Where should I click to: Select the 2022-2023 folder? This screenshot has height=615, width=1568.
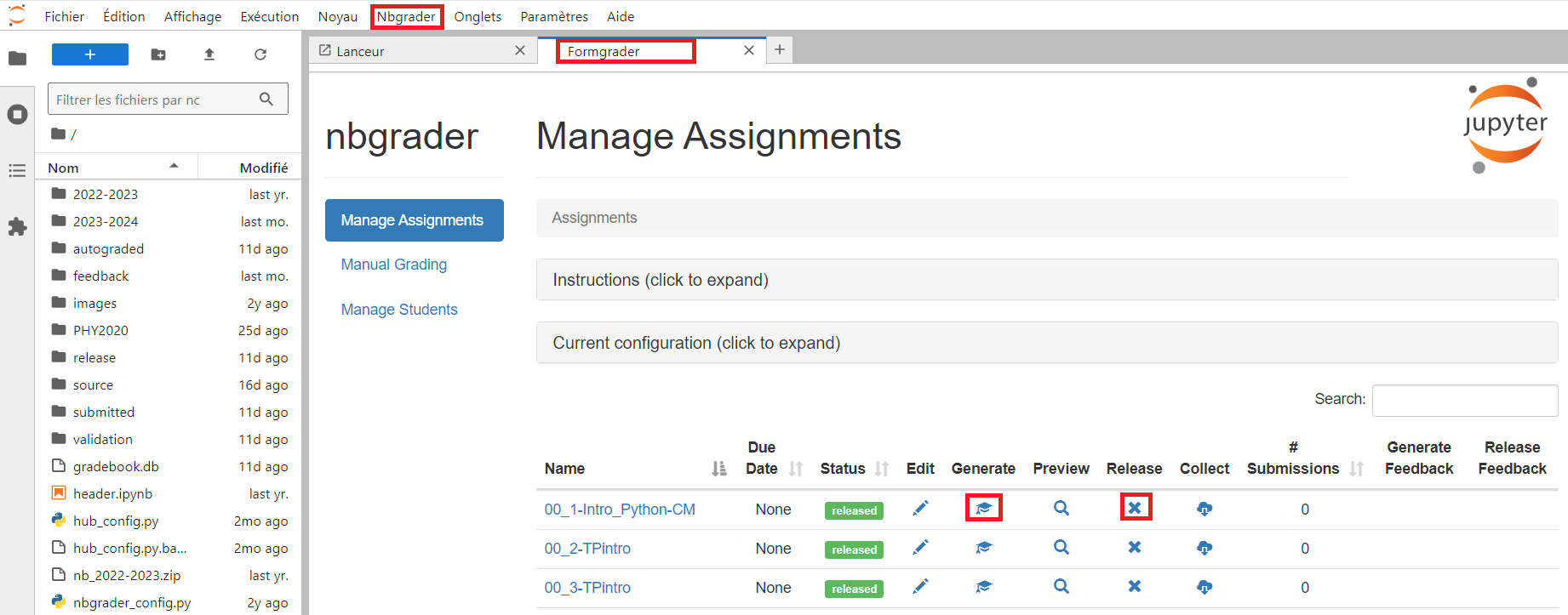click(x=169, y=194)
